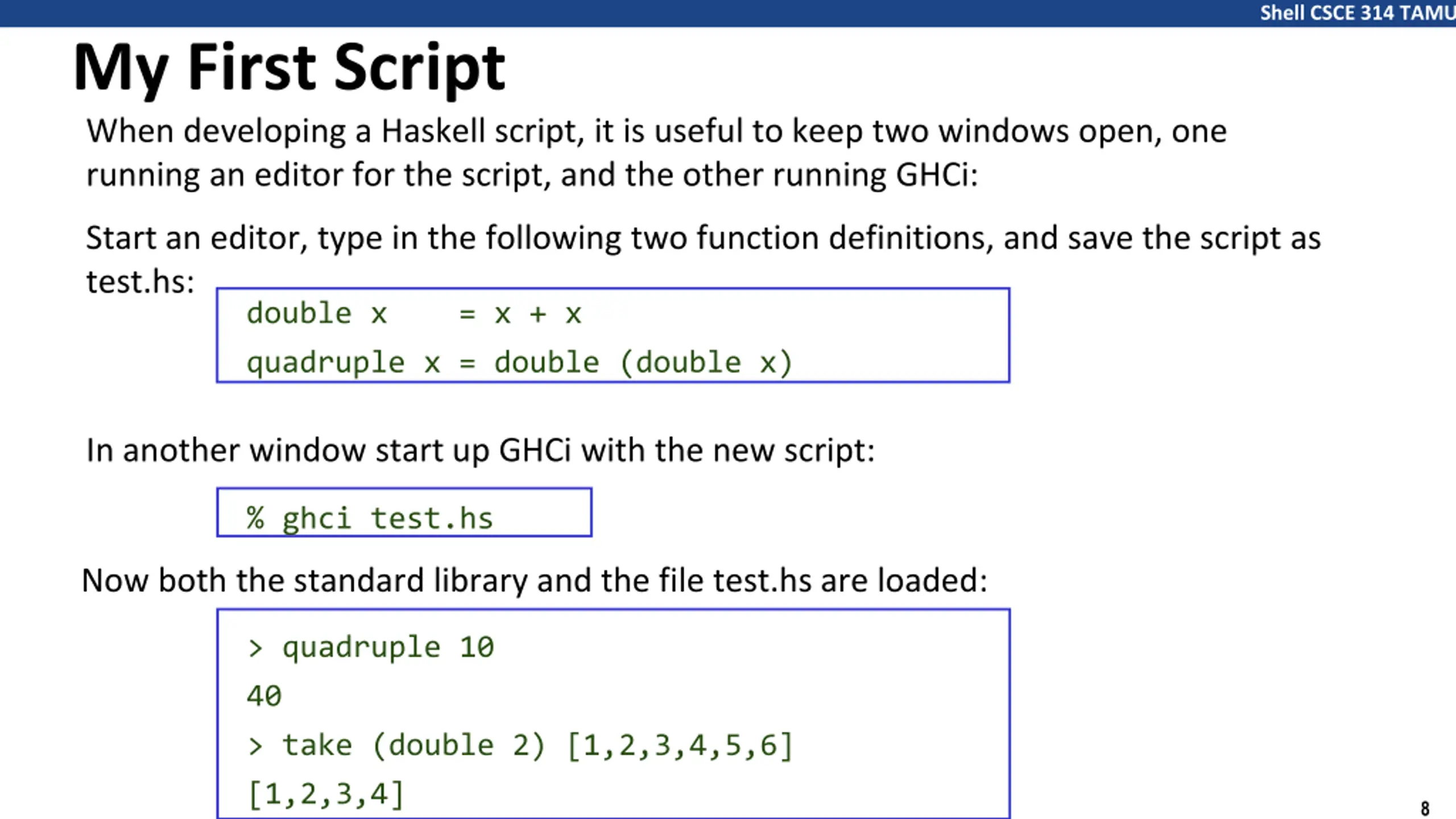Viewport: 1456px width, 819px height.
Task: Click the word 'GHCi:' ending the first paragraph
Action: click(x=937, y=175)
